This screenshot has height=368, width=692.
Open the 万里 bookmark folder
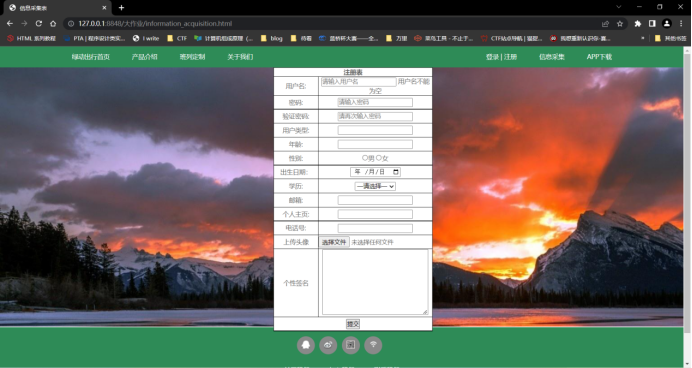pyautogui.click(x=396, y=38)
